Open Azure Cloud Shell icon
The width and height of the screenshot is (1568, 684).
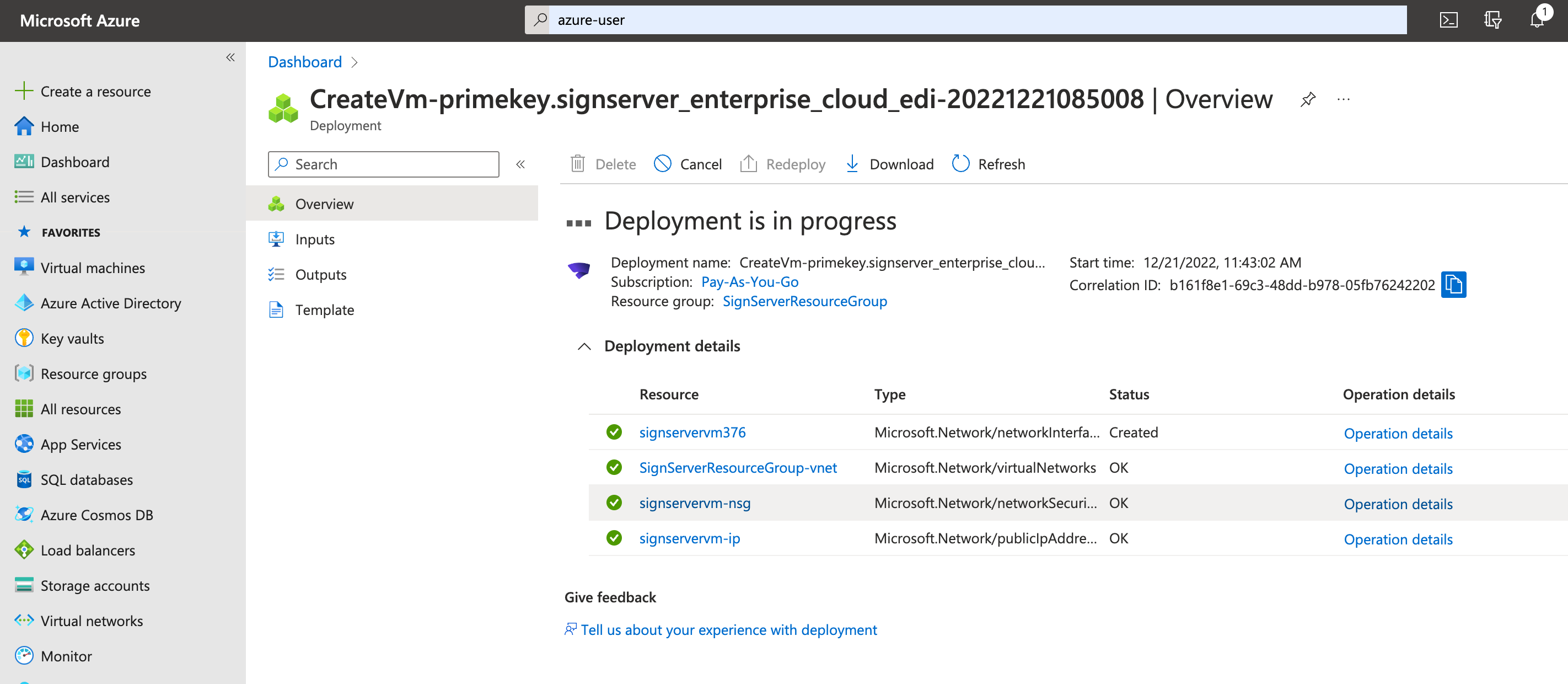[x=1448, y=20]
